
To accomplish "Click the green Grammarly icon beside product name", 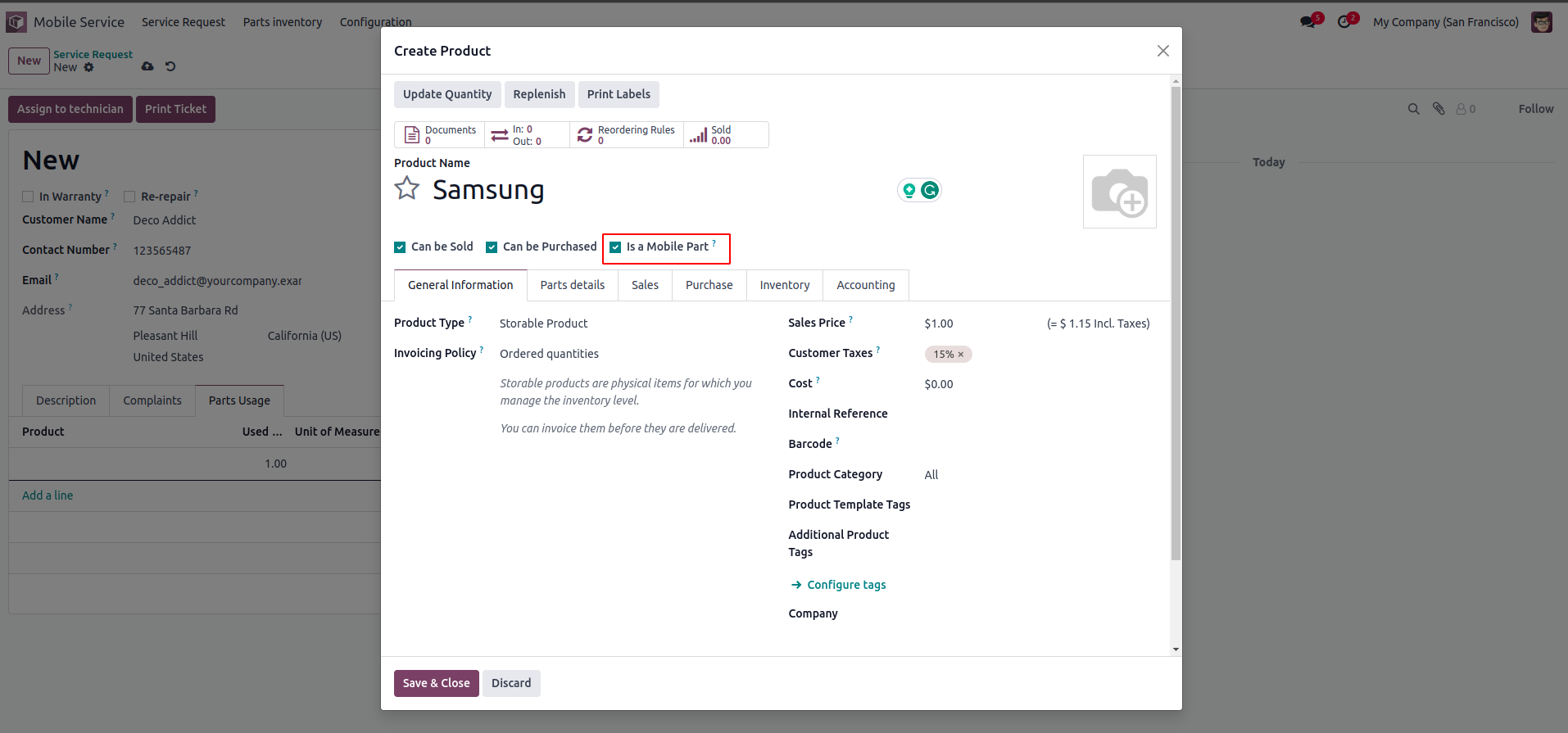I will tap(930, 190).
